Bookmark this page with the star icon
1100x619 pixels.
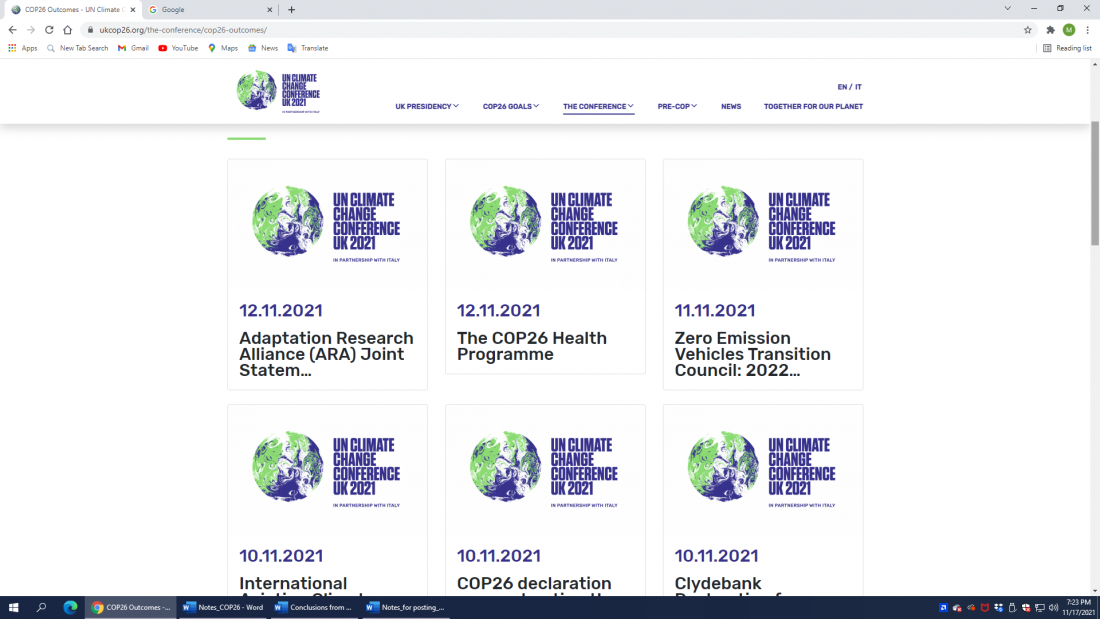point(1028,29)
